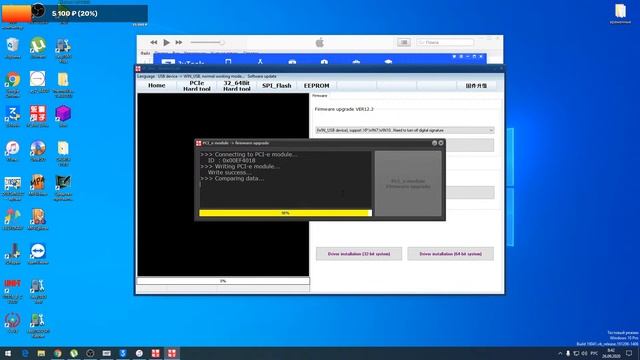Click the 0% progress bar under black panel
640x360 pixels.
pyautogui.click(x=223, y=281)
